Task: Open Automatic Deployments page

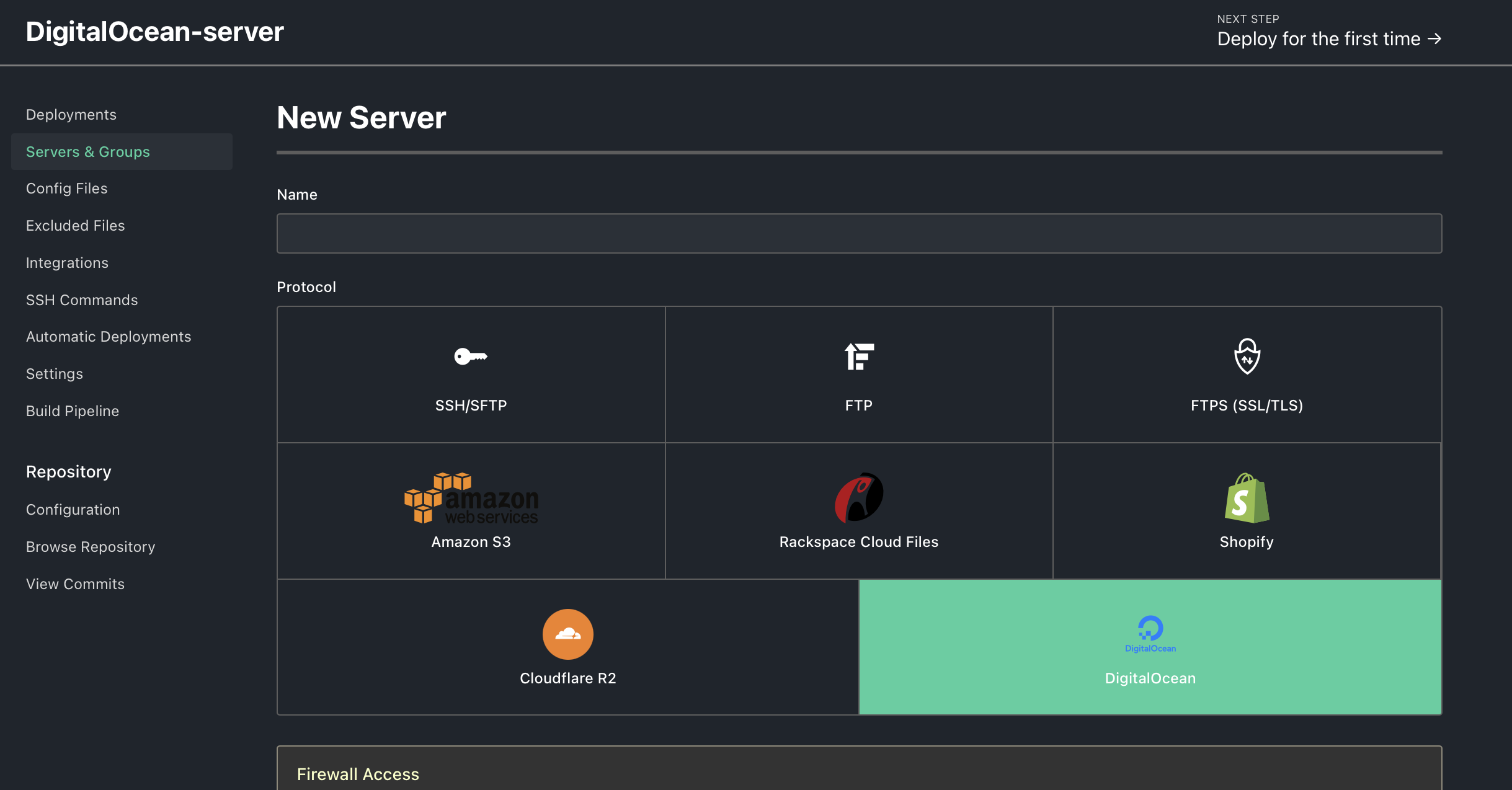Action: (x=109, y=337)
